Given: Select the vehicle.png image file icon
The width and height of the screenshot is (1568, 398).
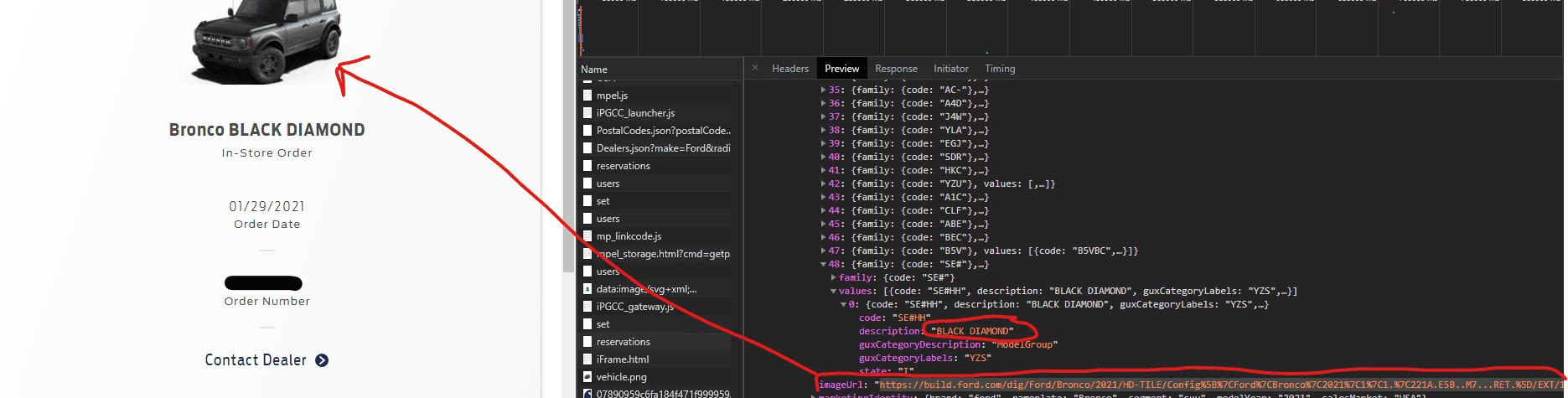Looking at the screenshot, I should [587, 377].
